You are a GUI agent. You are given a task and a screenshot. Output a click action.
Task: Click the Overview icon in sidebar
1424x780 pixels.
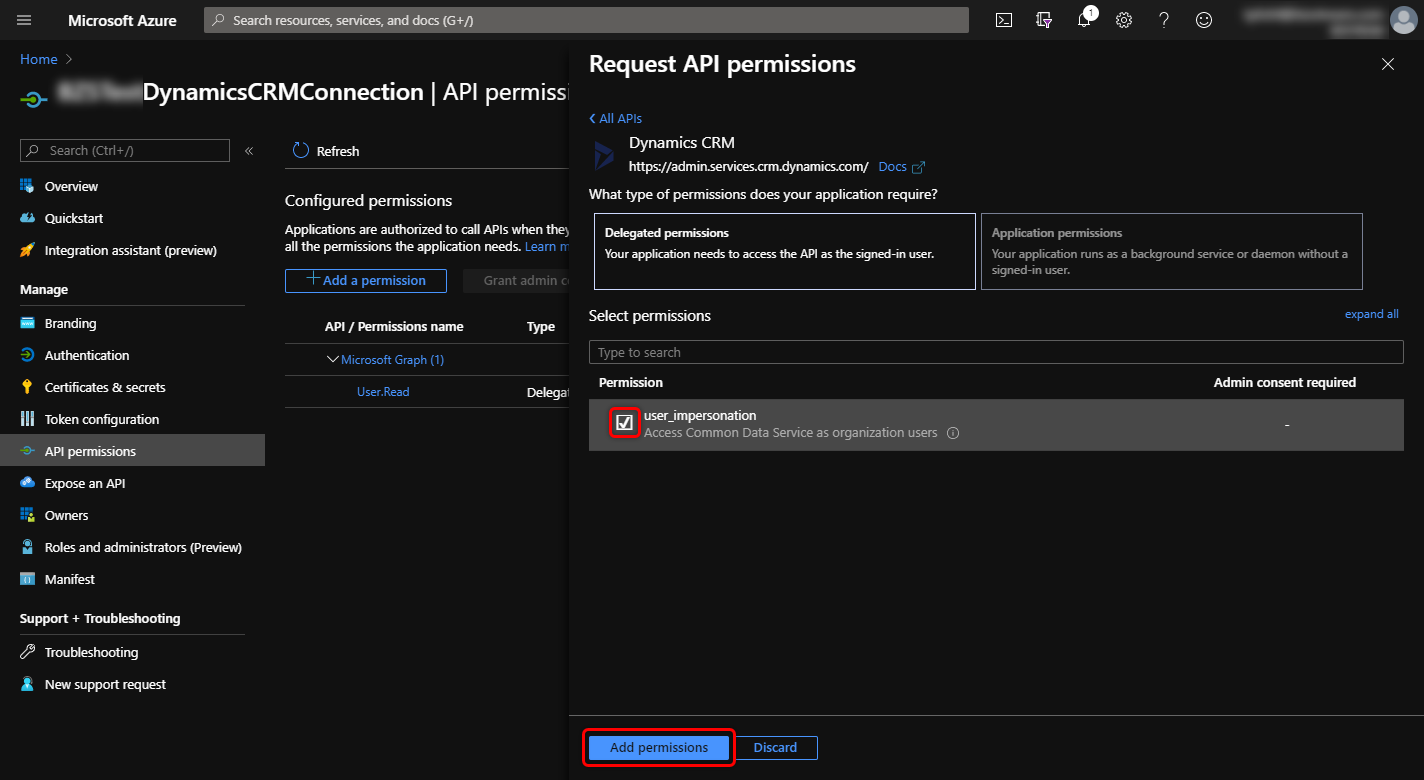click(27, 186)
